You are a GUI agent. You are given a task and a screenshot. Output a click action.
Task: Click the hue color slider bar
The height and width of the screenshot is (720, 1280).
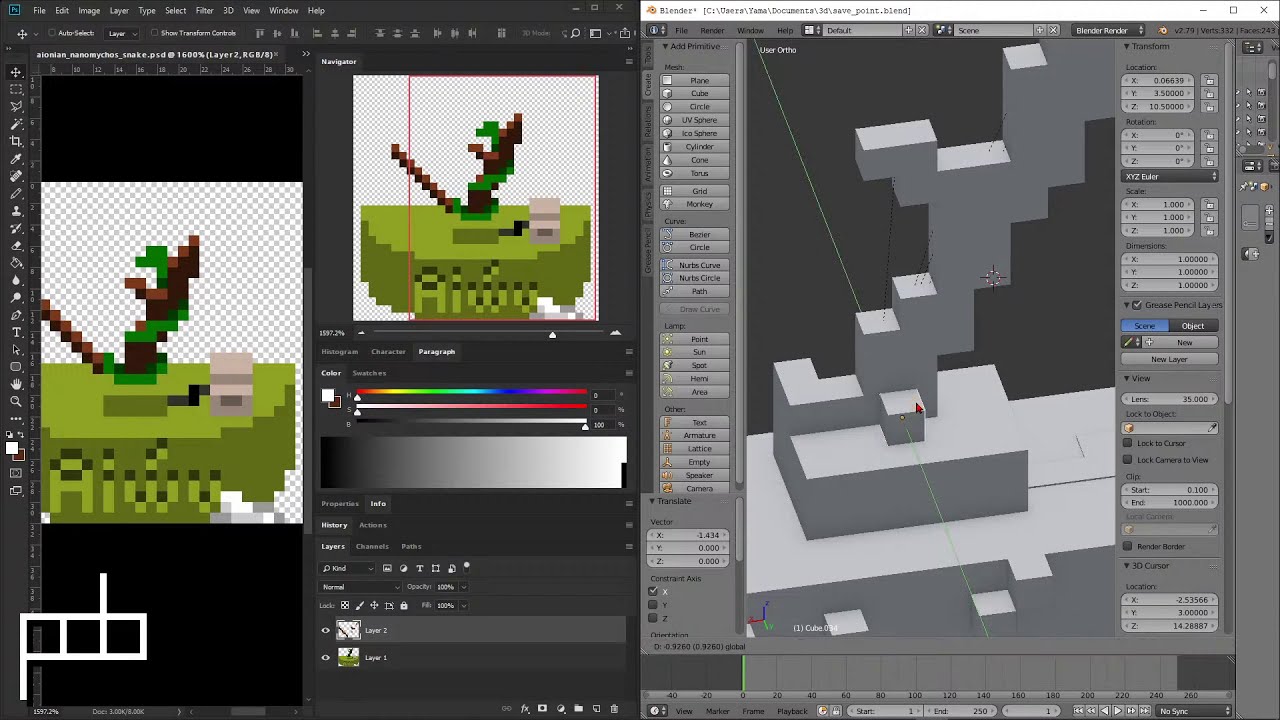(x=471, y=394)
